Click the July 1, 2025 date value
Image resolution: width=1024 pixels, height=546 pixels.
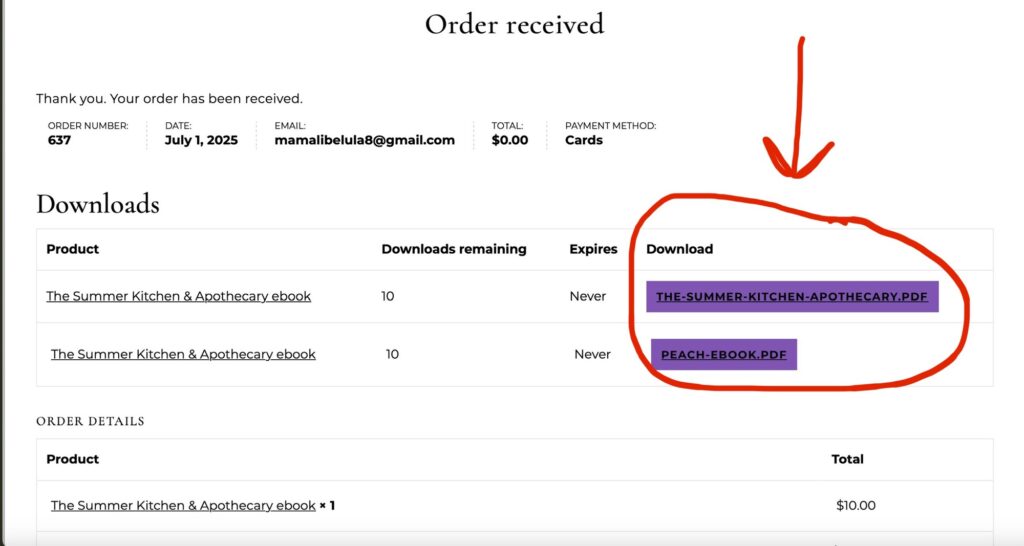(201, 140)
